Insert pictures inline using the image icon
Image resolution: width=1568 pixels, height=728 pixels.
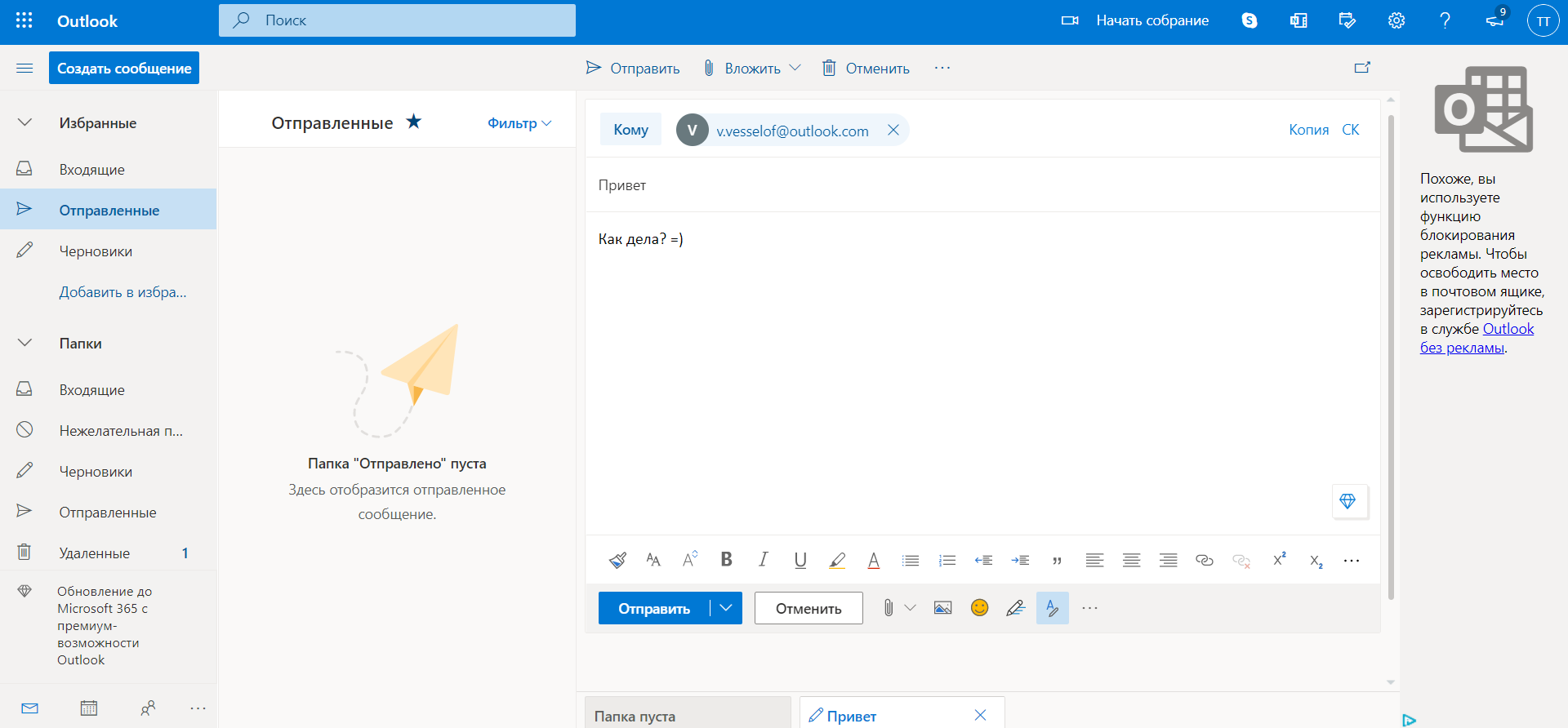(x=942, y=608)
